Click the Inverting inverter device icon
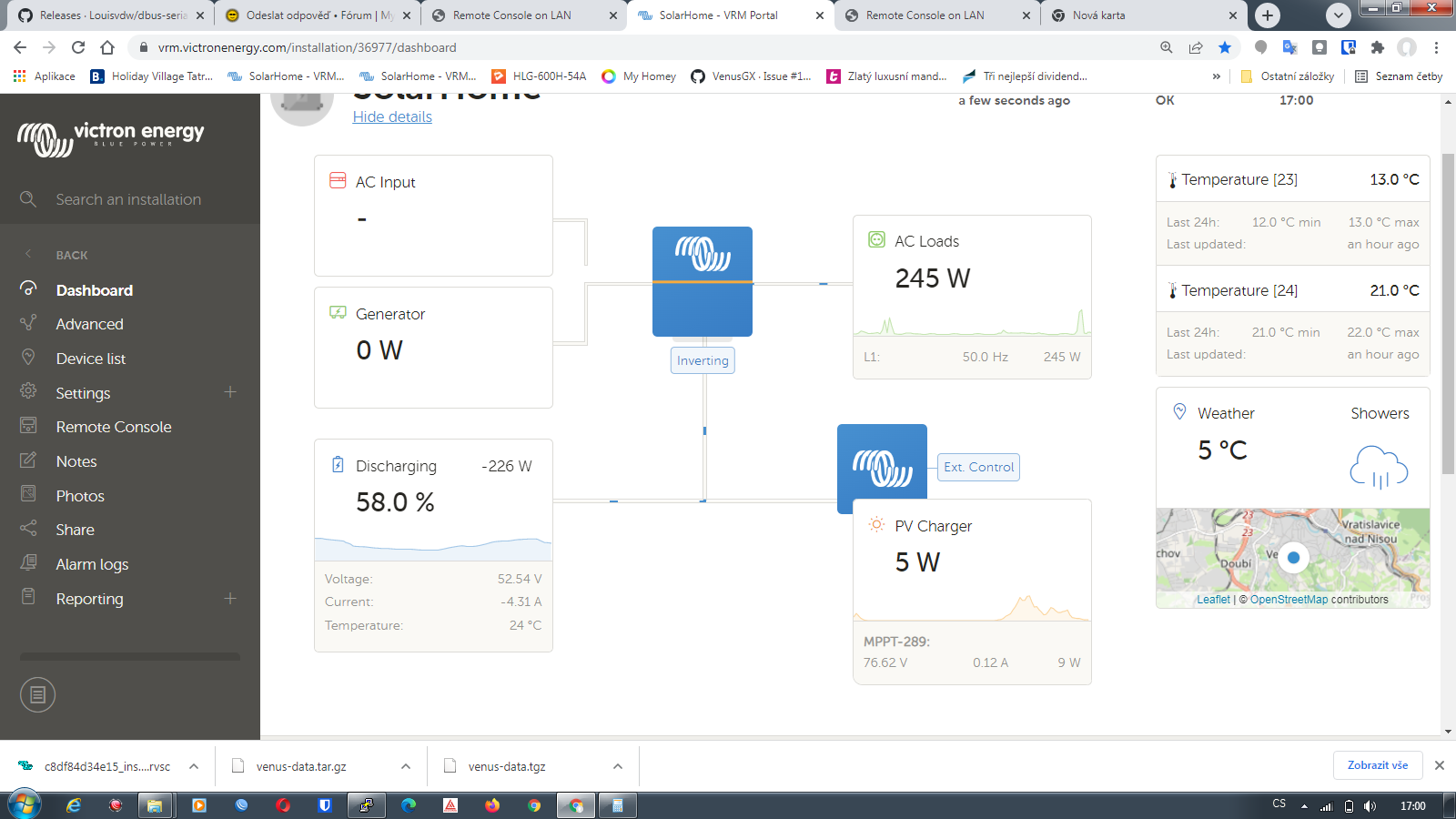The image size is (1456, 819). [702, 281]
